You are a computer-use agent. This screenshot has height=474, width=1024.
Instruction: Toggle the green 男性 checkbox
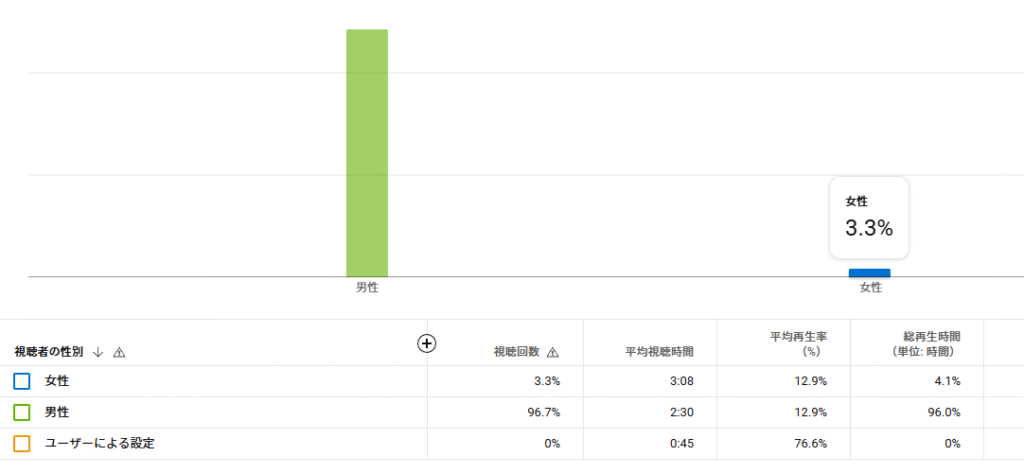pos(22,413)
